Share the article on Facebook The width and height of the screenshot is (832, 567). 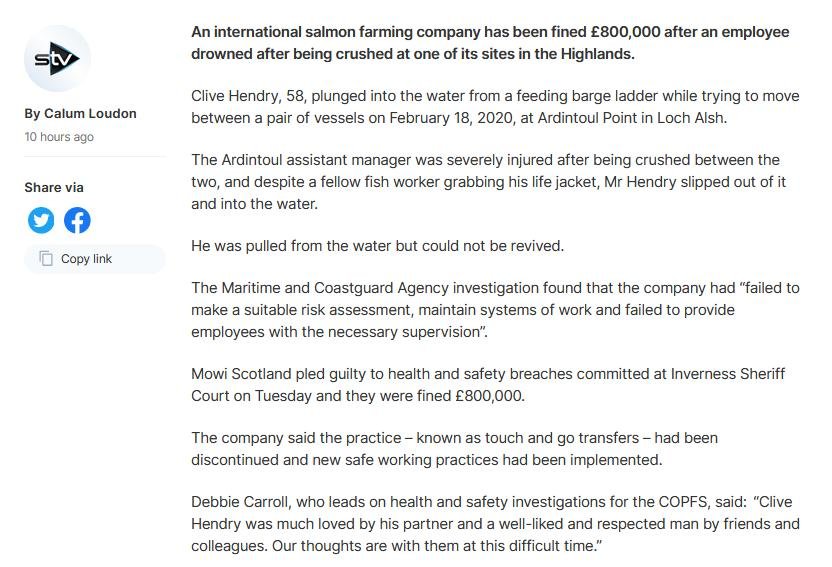pos(77,220)
